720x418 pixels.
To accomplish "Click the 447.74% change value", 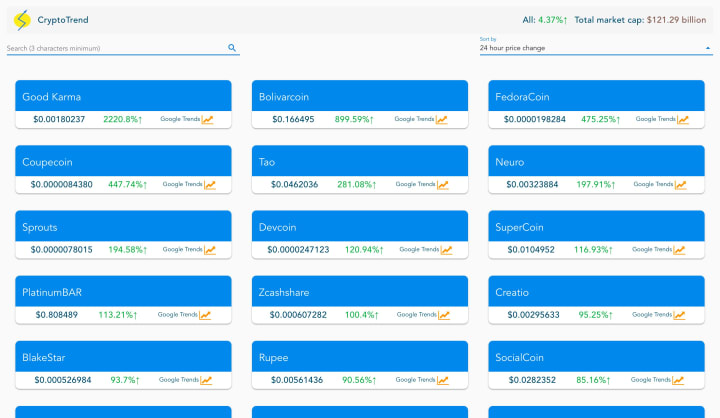I will click(128, 185).
